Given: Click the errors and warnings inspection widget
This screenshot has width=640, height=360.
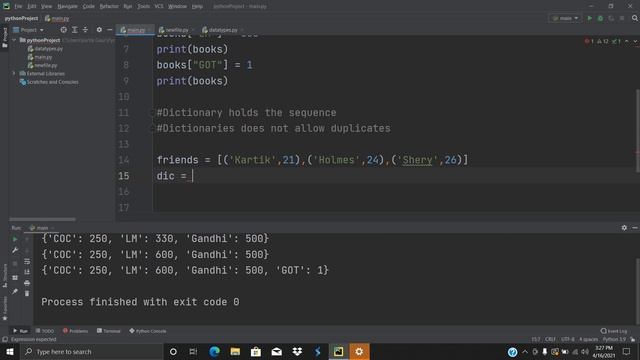Looking at the screenshot, I should [603, 41].
